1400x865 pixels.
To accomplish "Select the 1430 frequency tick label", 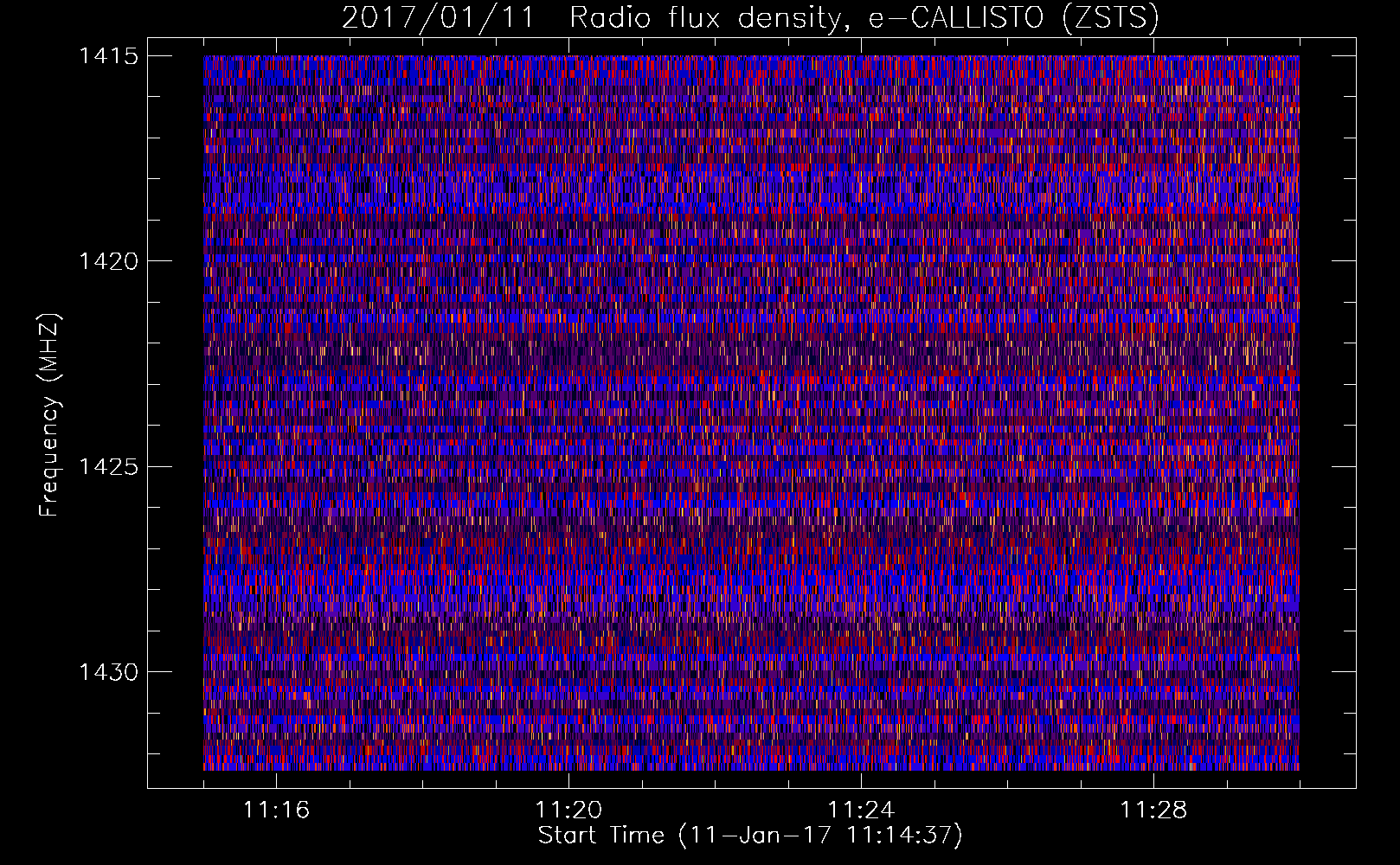I will [108, 672].
